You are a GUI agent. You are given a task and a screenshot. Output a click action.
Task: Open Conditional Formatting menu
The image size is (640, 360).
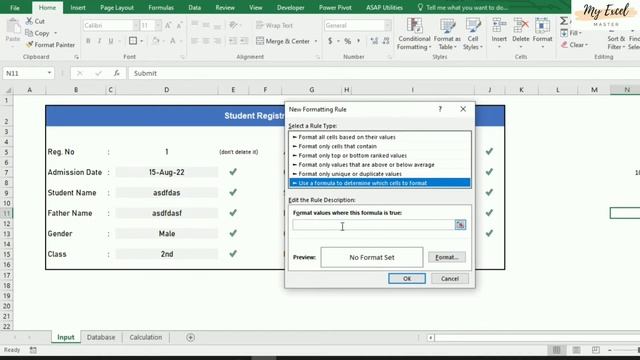click(x=414, y=34)
